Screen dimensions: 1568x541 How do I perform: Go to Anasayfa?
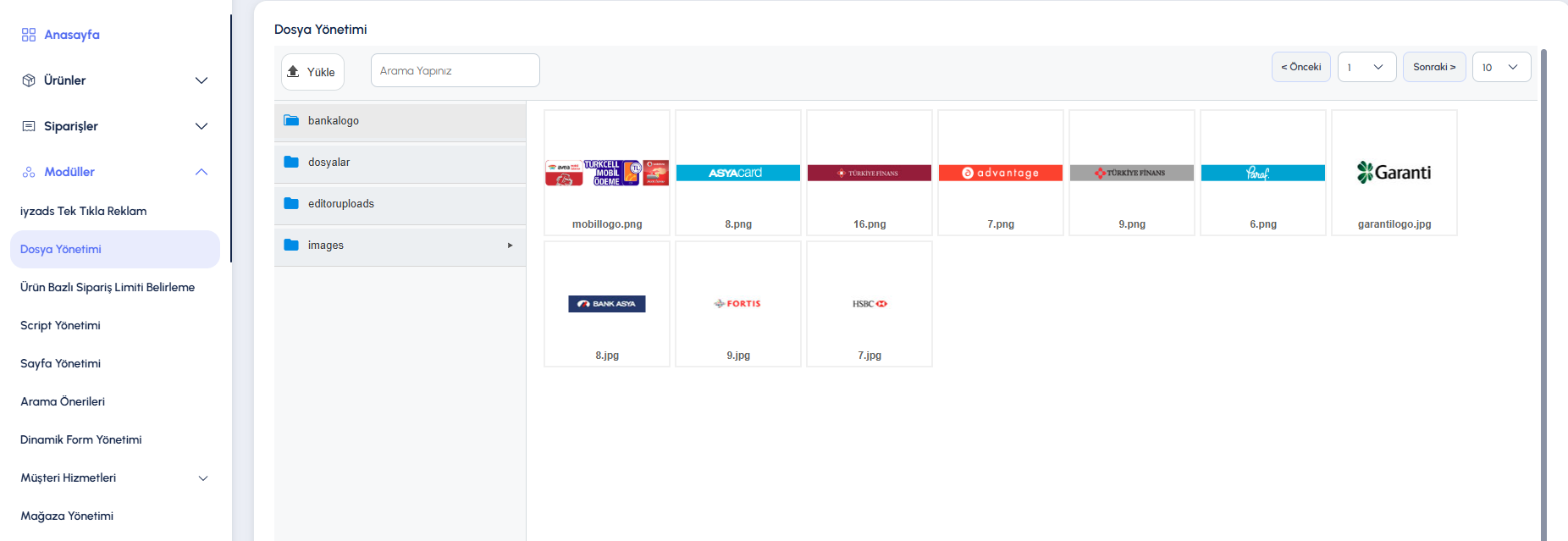[x=72, y=35]
